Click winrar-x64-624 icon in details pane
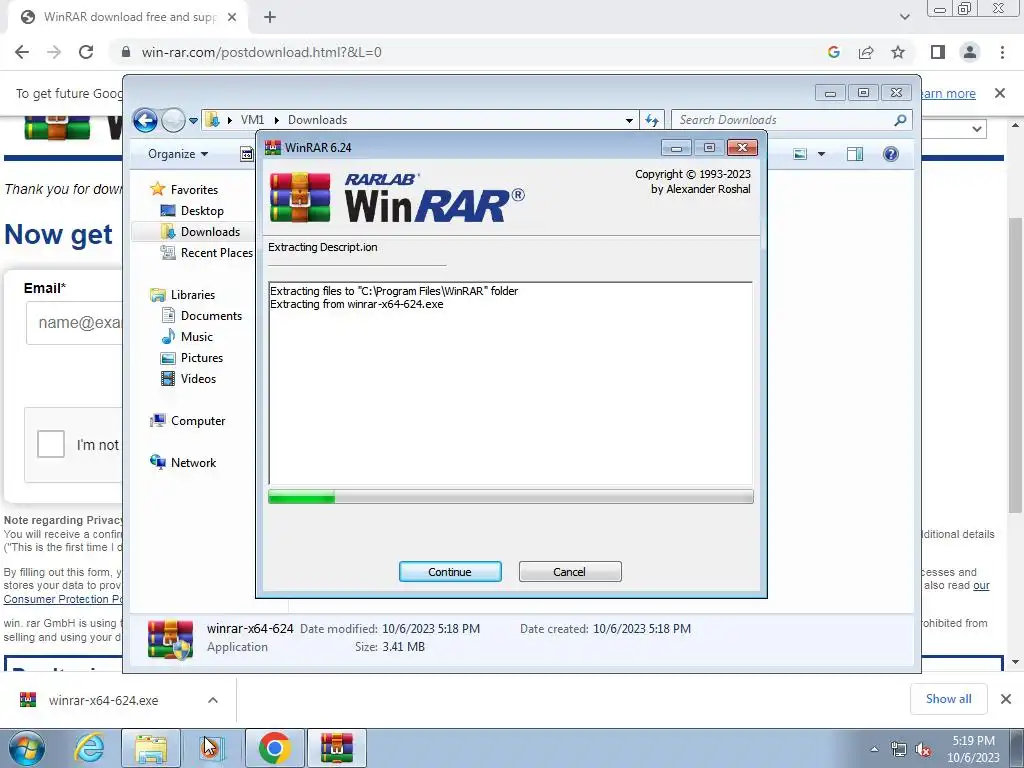The height and width of the screenshot is (768, 1024). (x=170, y=639)
